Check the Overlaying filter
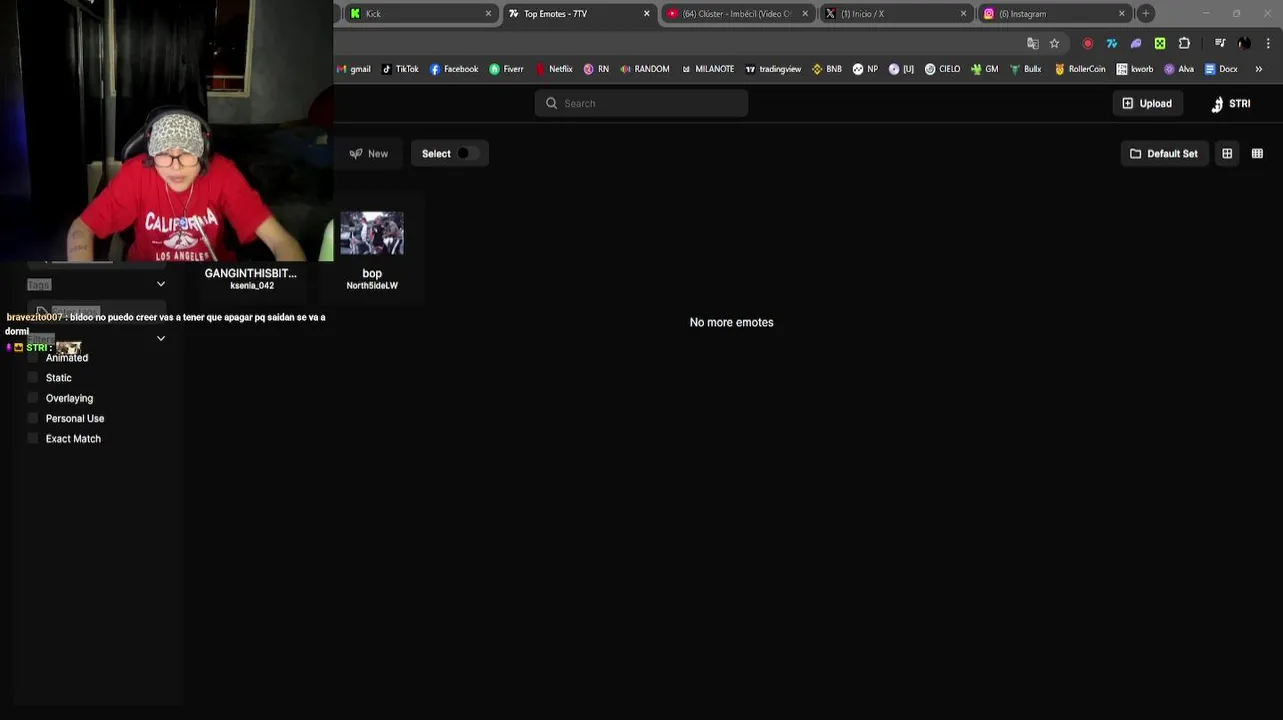The height and width of the screenshot is (720, 1283). click(x=33, y=398)
